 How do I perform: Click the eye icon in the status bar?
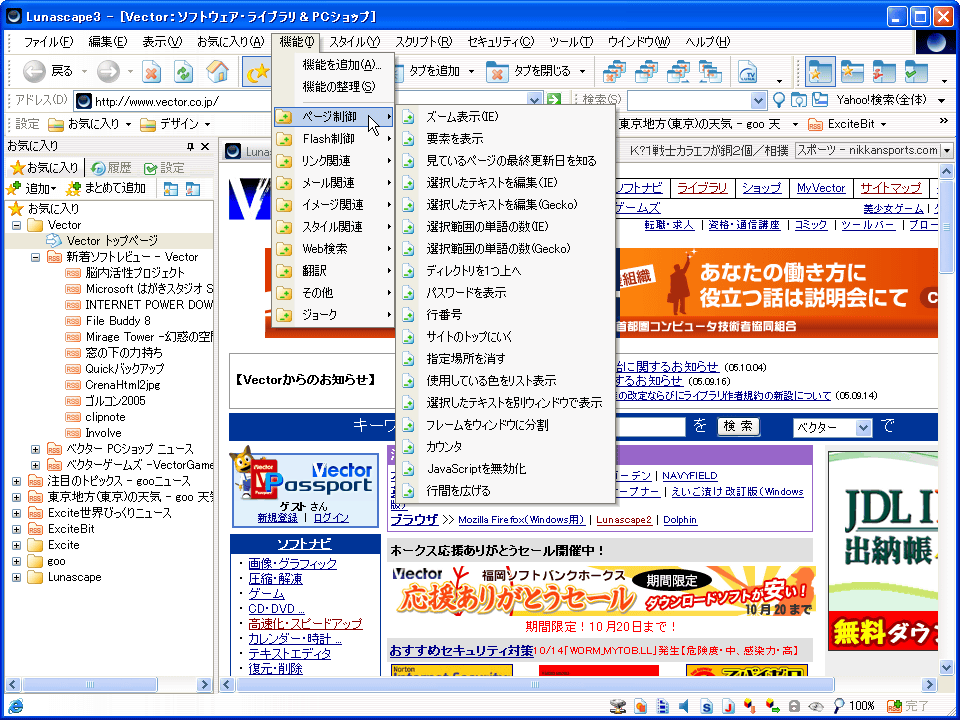[x=815, y=706]
